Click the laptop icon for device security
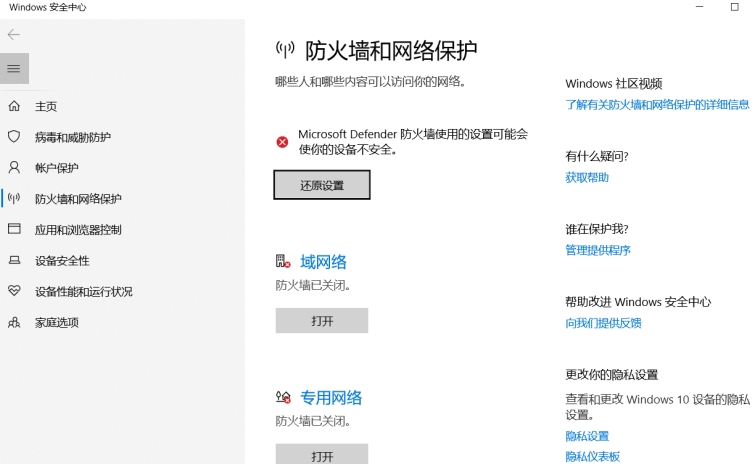This screenshot has height=464, width=755. tap(14, 260)
